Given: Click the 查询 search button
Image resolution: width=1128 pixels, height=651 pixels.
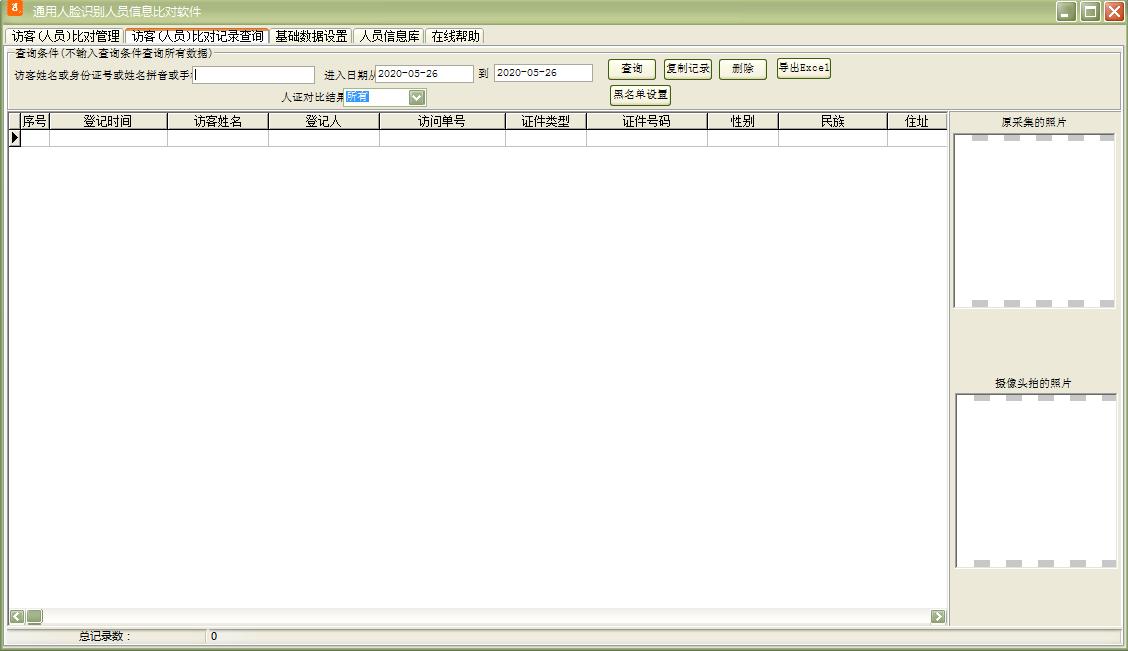Looking at the screenshot, I should pyautogui.click(x=631, y=69).
